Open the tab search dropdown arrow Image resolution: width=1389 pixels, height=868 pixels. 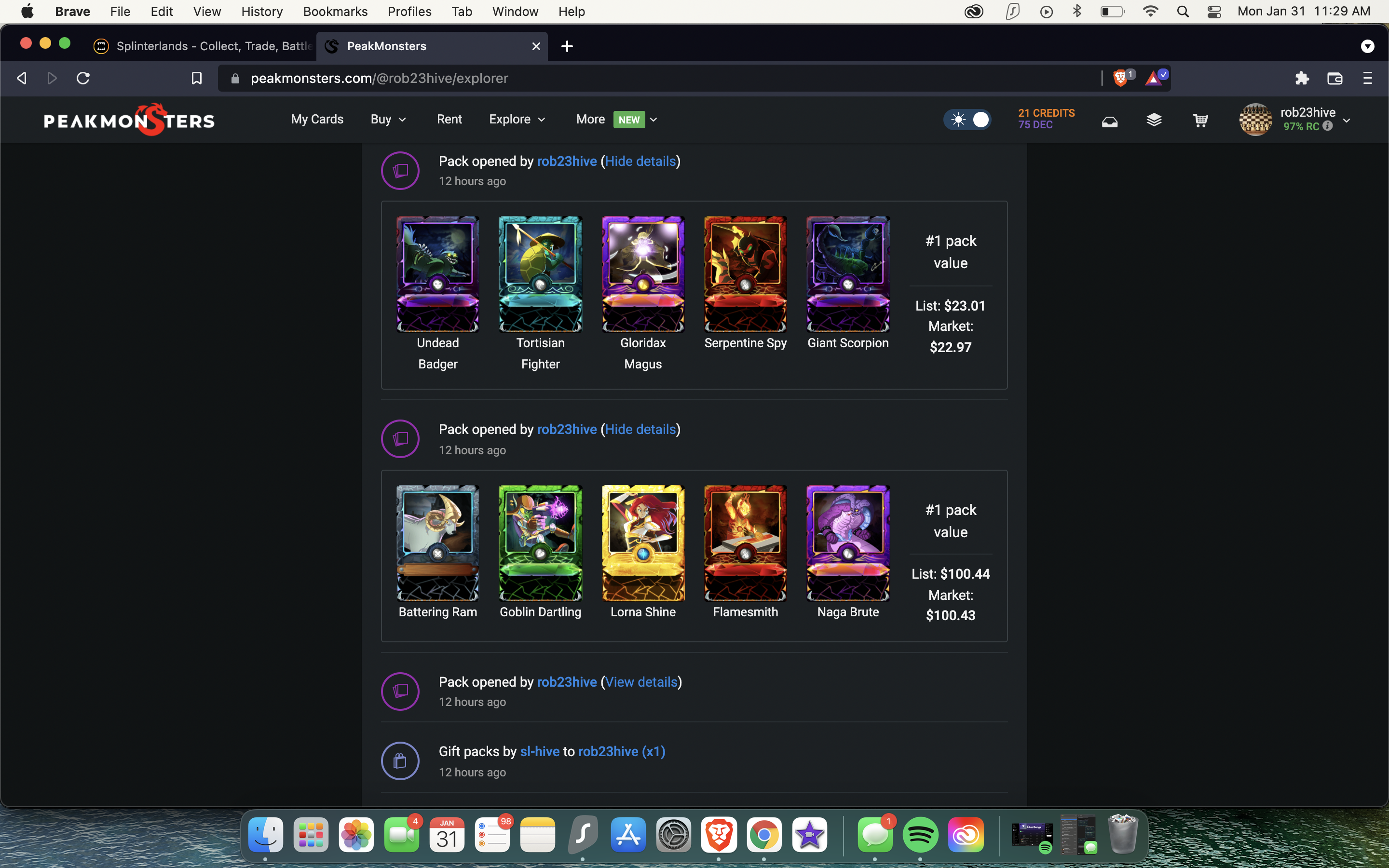1368,46
